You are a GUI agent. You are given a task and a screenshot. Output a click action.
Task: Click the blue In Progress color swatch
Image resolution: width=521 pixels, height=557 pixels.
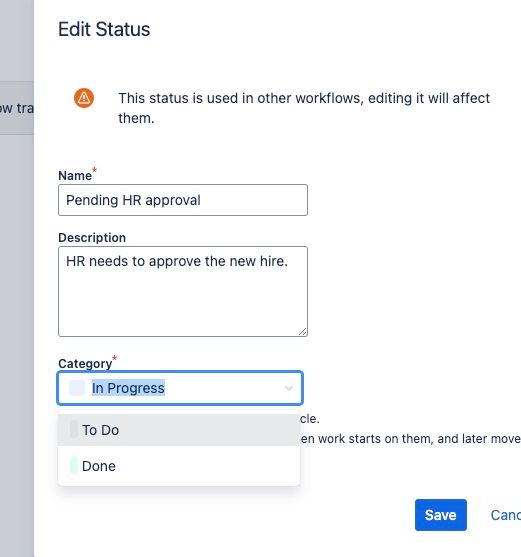[77, 388]
